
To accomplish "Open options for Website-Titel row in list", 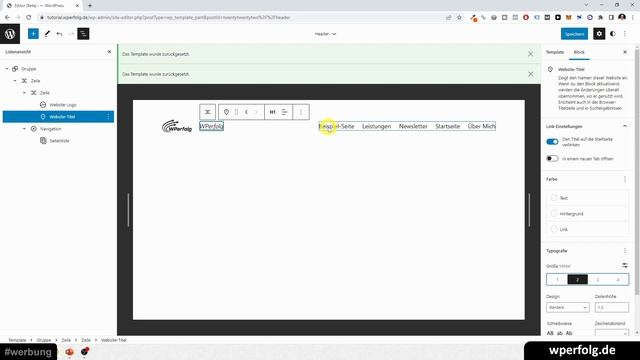I will click(x=108, y=117).
